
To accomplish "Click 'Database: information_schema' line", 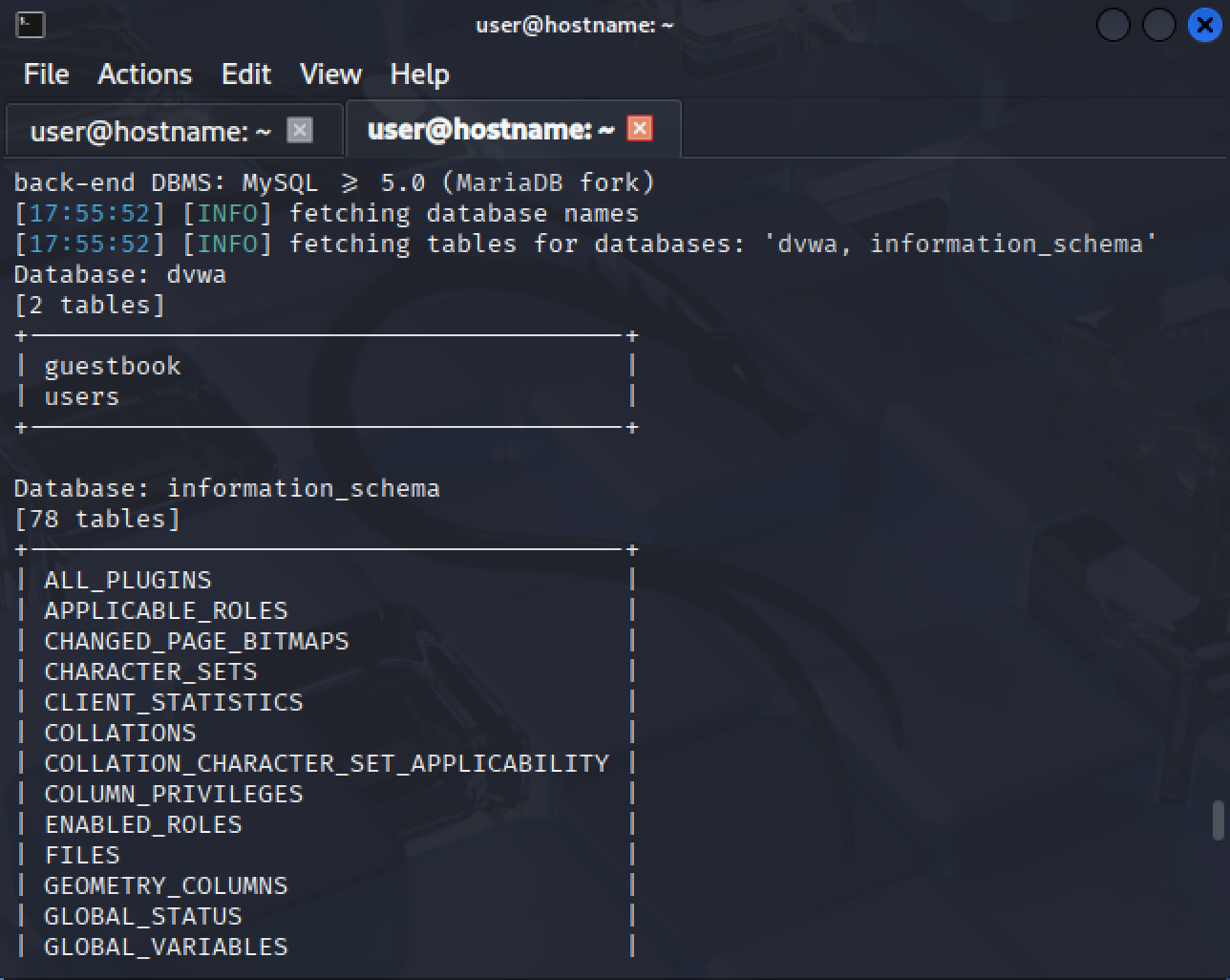I will [x=227, y=488].
